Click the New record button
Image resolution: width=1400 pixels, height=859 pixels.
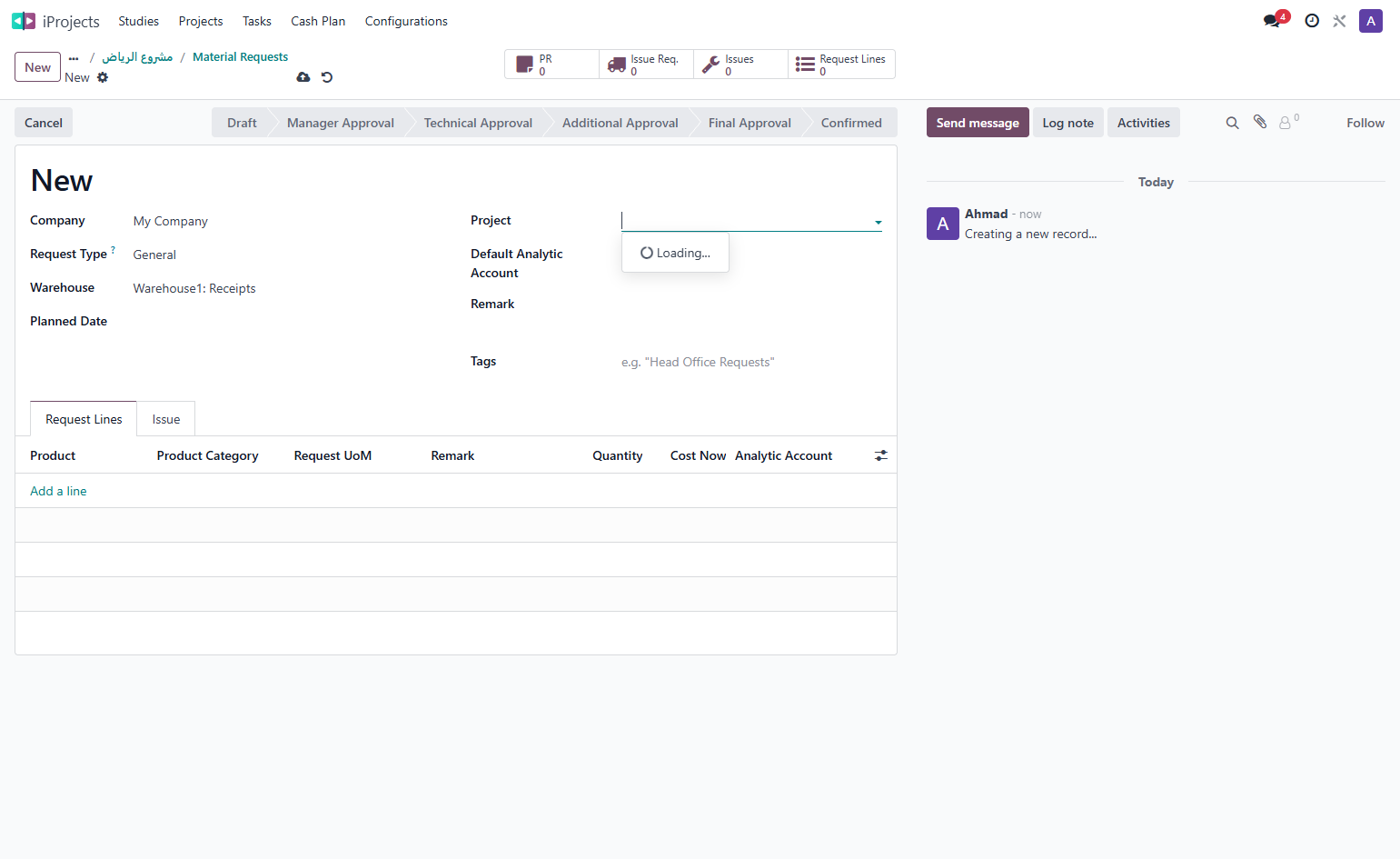point(38,67)
